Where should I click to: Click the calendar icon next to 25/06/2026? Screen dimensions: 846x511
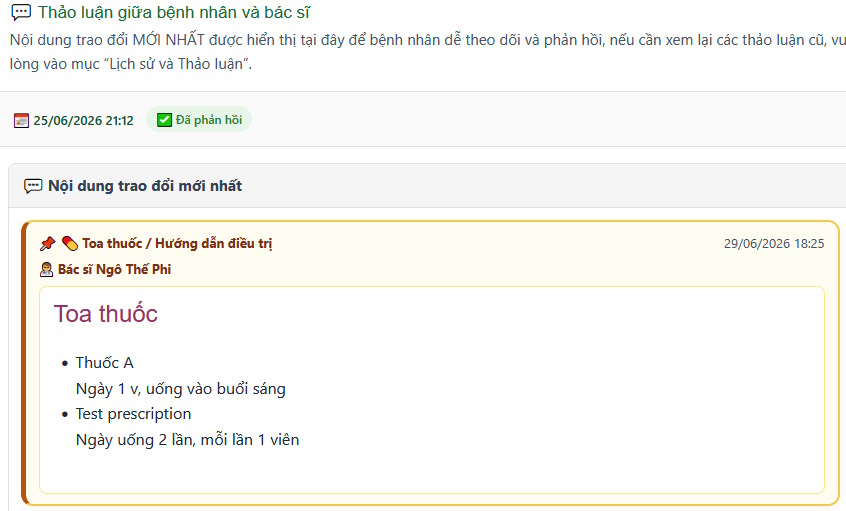pyautogui.click(x=21, y=120)
